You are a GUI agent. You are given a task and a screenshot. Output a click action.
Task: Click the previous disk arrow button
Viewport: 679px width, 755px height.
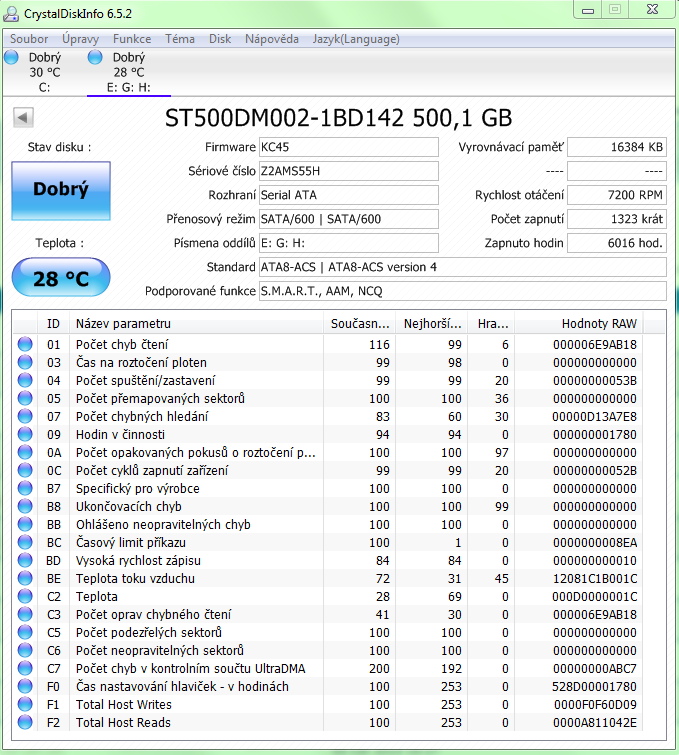click(23, 117)
